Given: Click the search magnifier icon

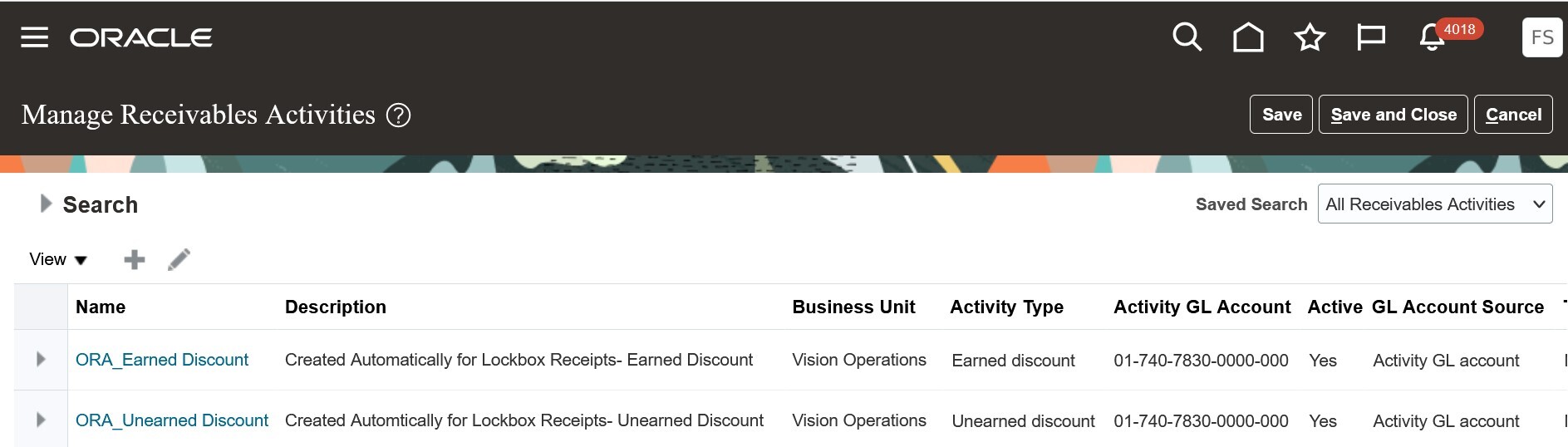Looking at the screenshot, I should point(1187,37).
